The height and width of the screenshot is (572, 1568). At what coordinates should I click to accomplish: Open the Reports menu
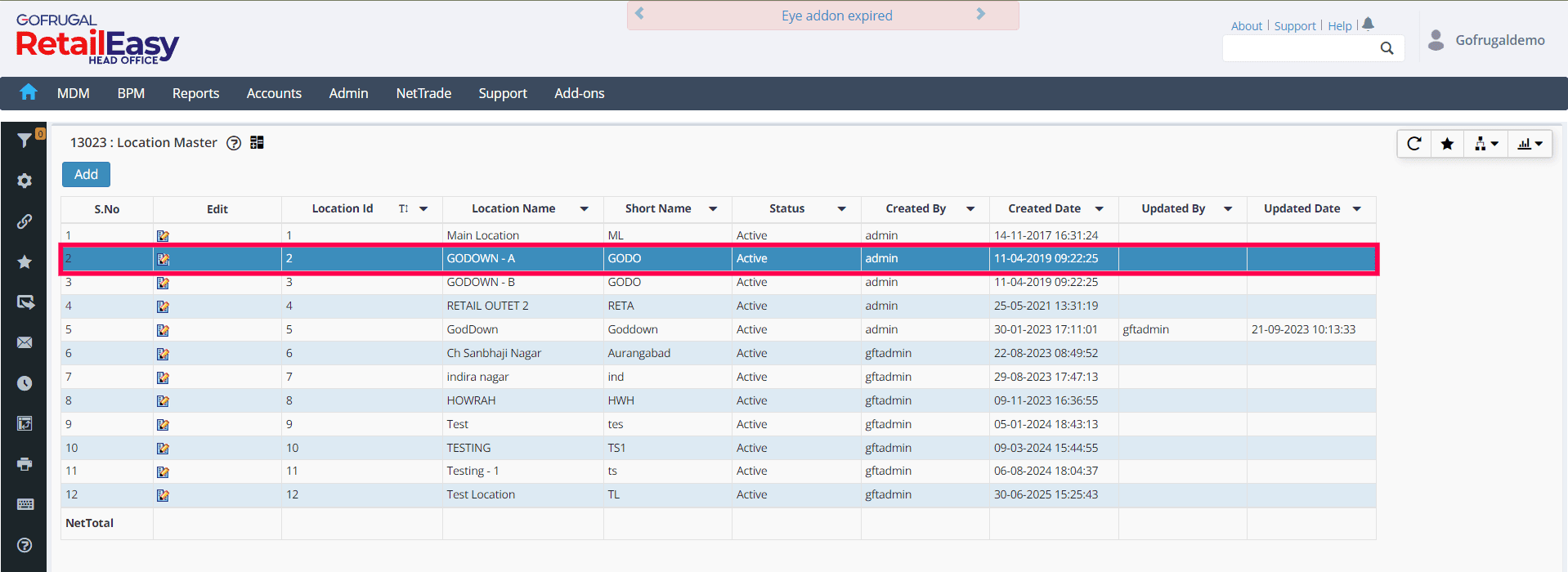(195, 93)
